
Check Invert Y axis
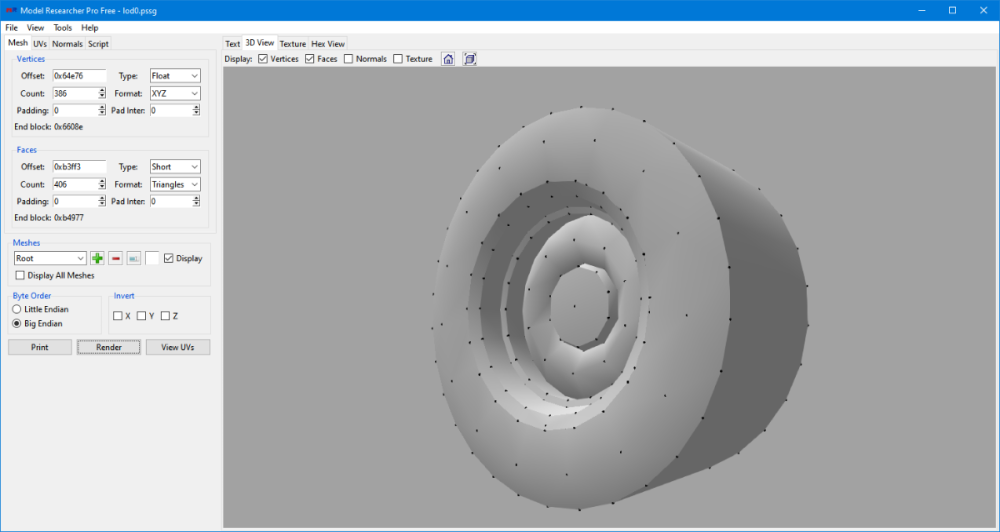tap(142, 316)
